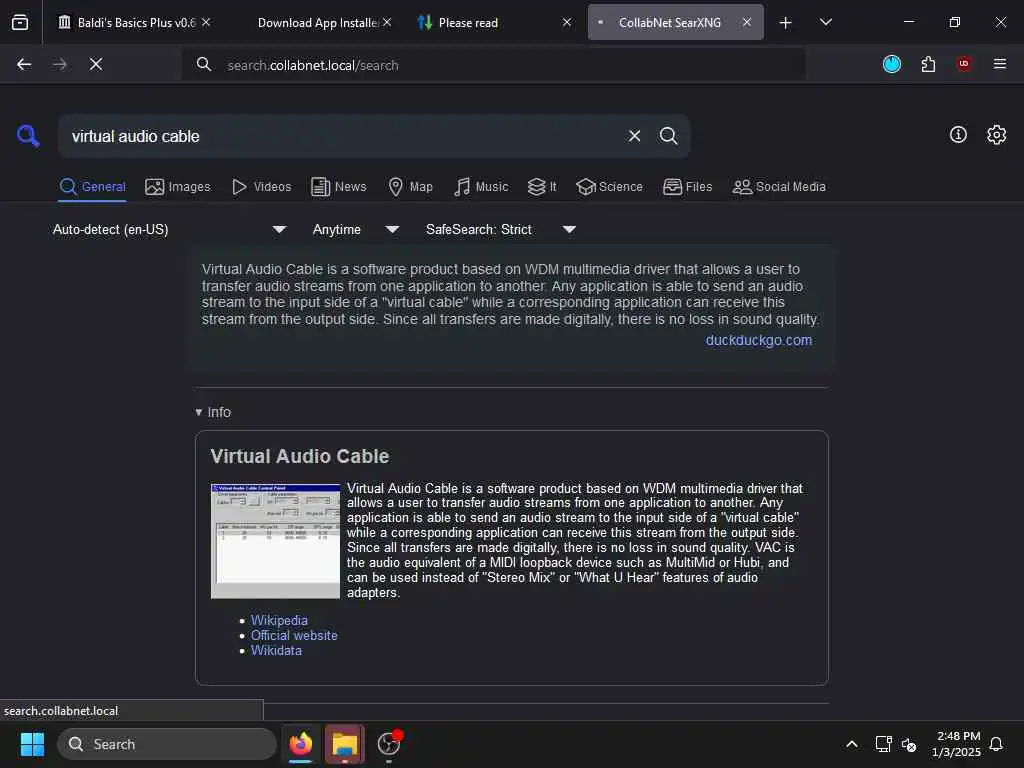Open Firefox from the taskbar

(x=301, y=744)
